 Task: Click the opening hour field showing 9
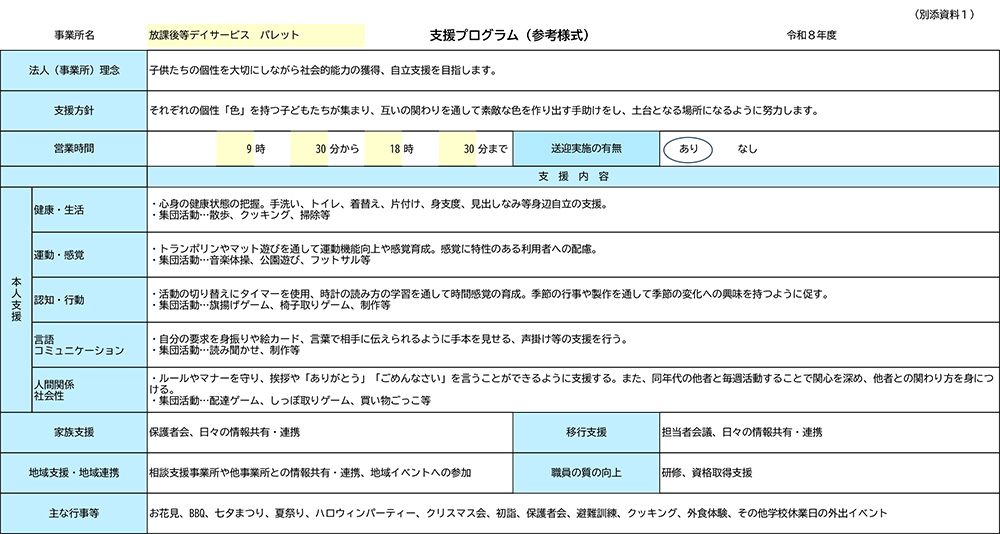pyautogui.click(x=242, y=149)
